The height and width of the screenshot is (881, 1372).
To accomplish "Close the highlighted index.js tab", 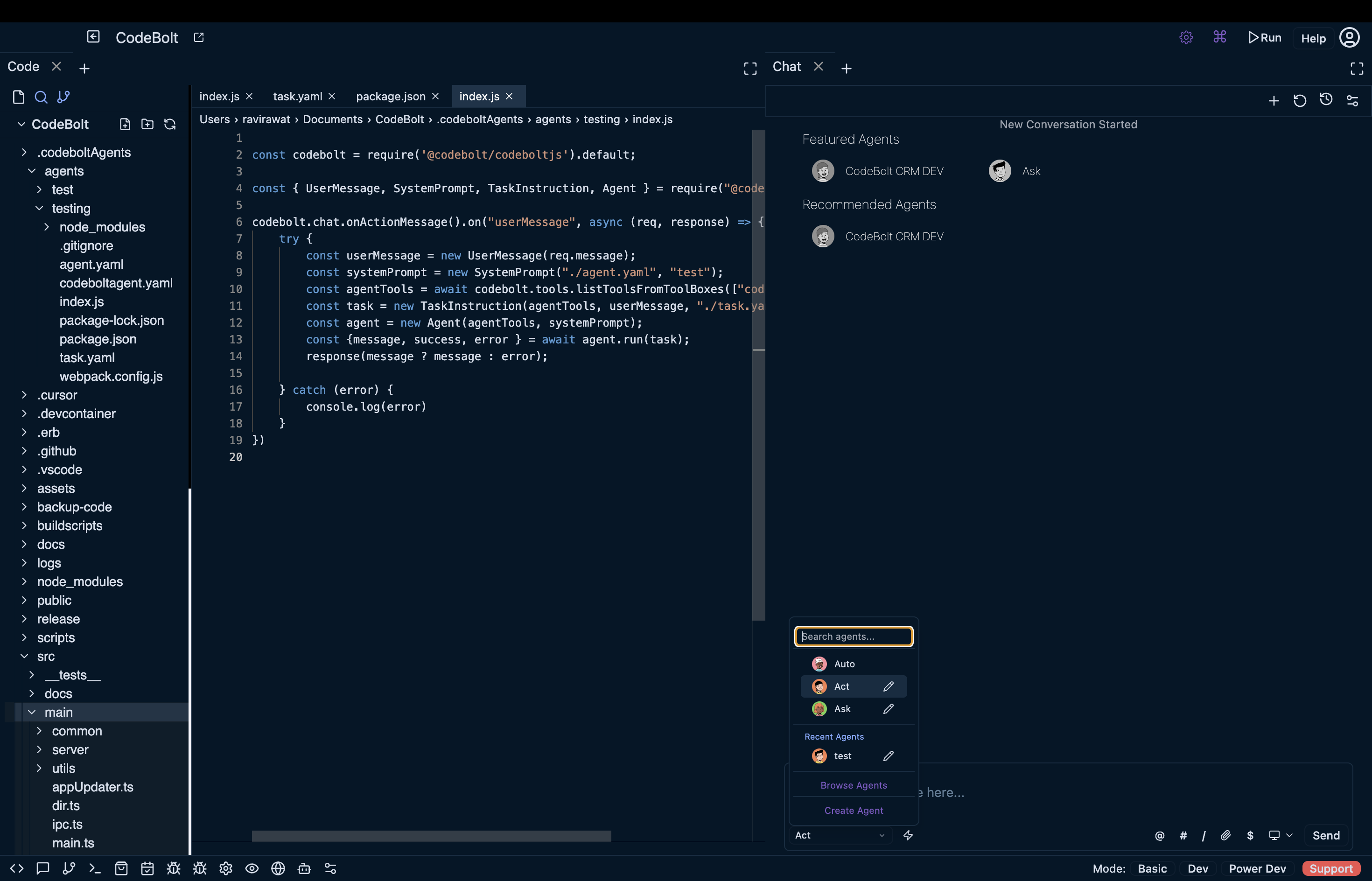I will (x=509, y=96).
